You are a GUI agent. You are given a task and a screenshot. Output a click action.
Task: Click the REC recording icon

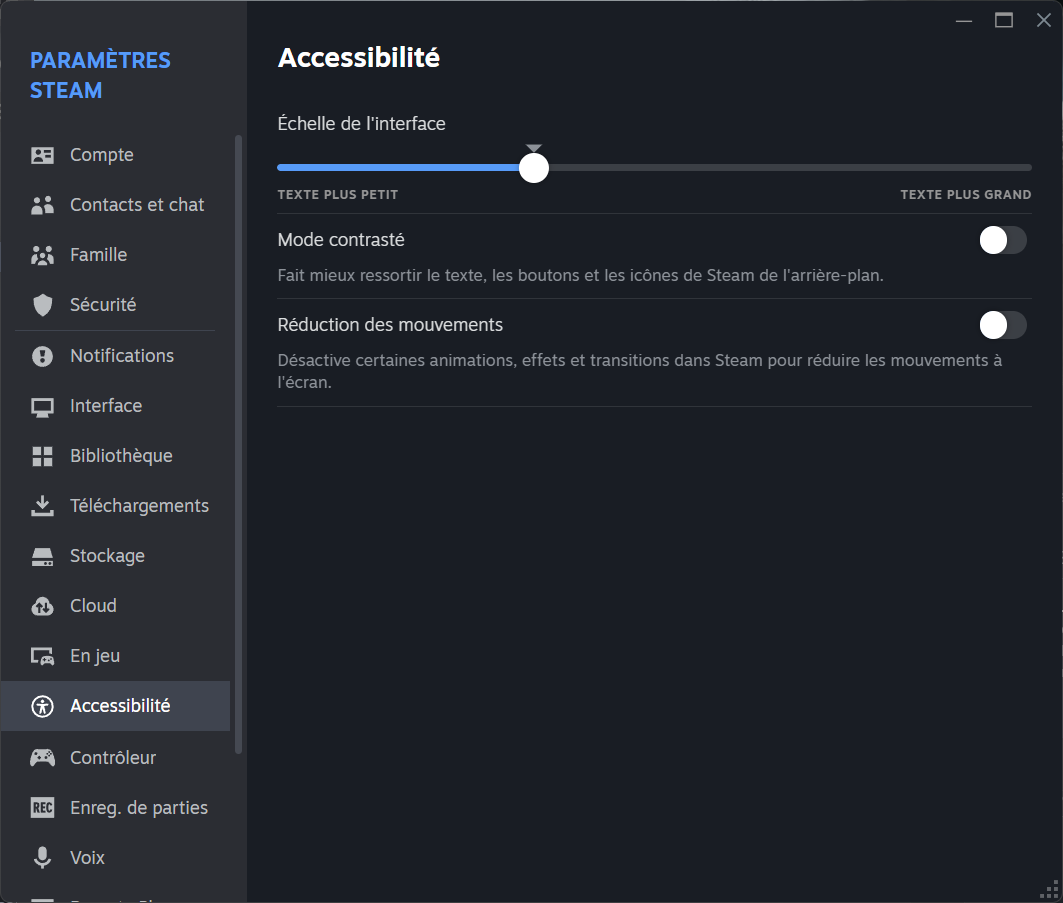pos(42,807)
